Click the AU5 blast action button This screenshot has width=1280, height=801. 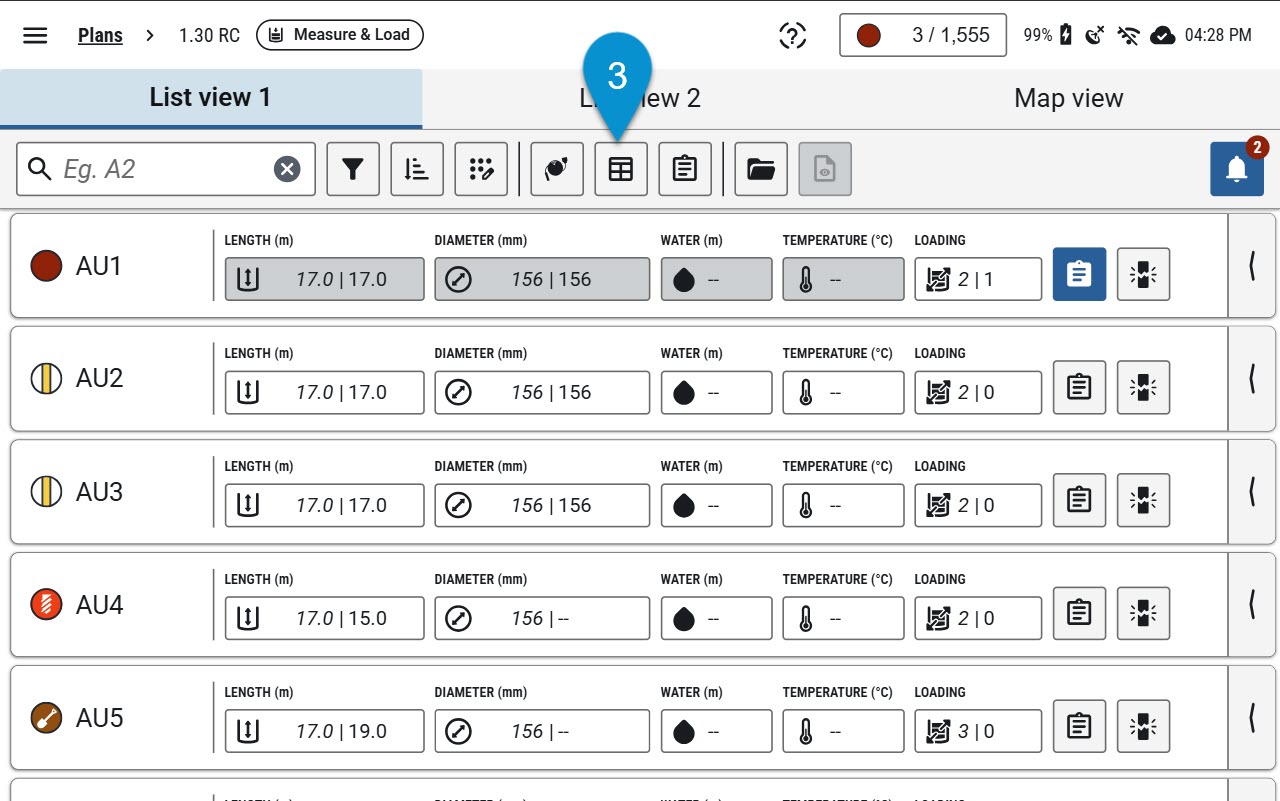click(x=1143, y=726)
